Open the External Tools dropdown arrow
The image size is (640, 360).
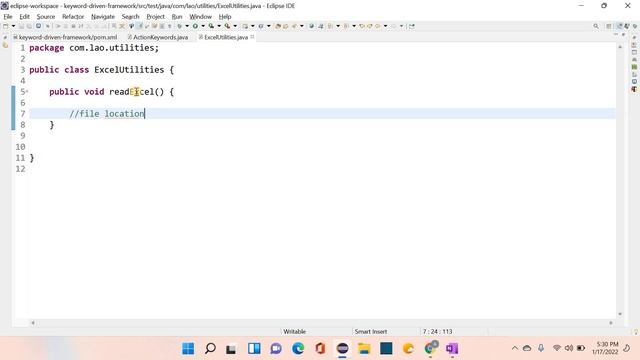tap(235, 26)
